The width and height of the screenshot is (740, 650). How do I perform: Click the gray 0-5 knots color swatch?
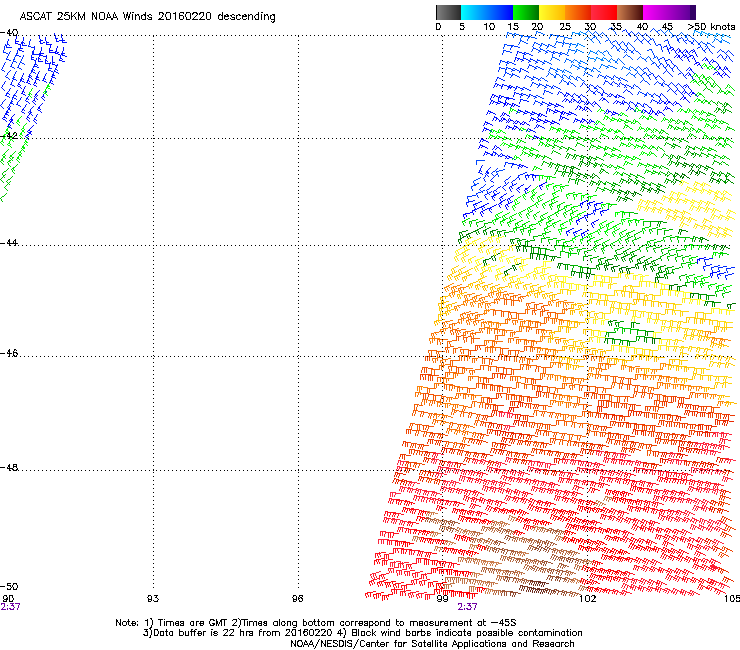tap(448, 12)
